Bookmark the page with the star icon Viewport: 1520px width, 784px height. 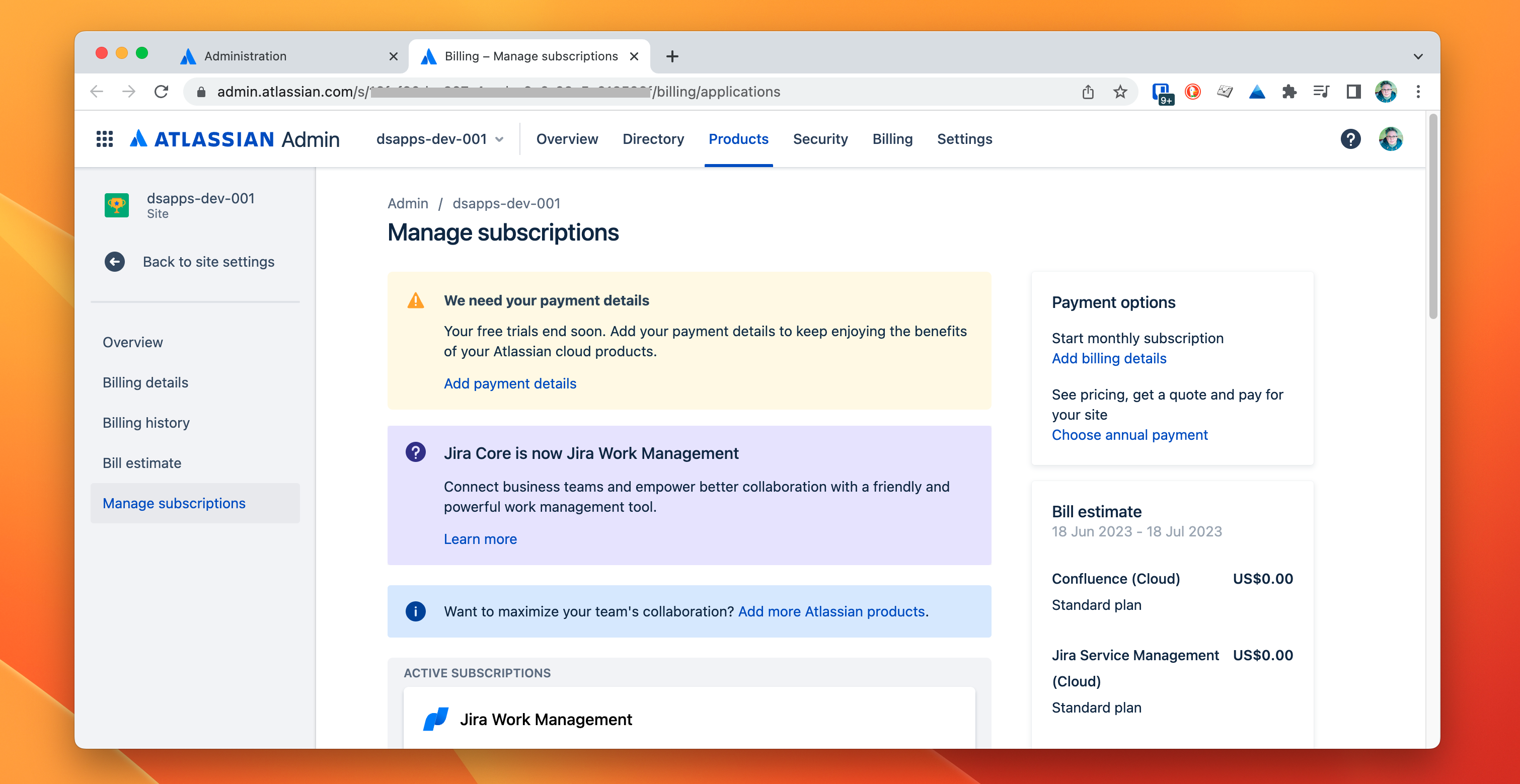[x=1119, y=92]
